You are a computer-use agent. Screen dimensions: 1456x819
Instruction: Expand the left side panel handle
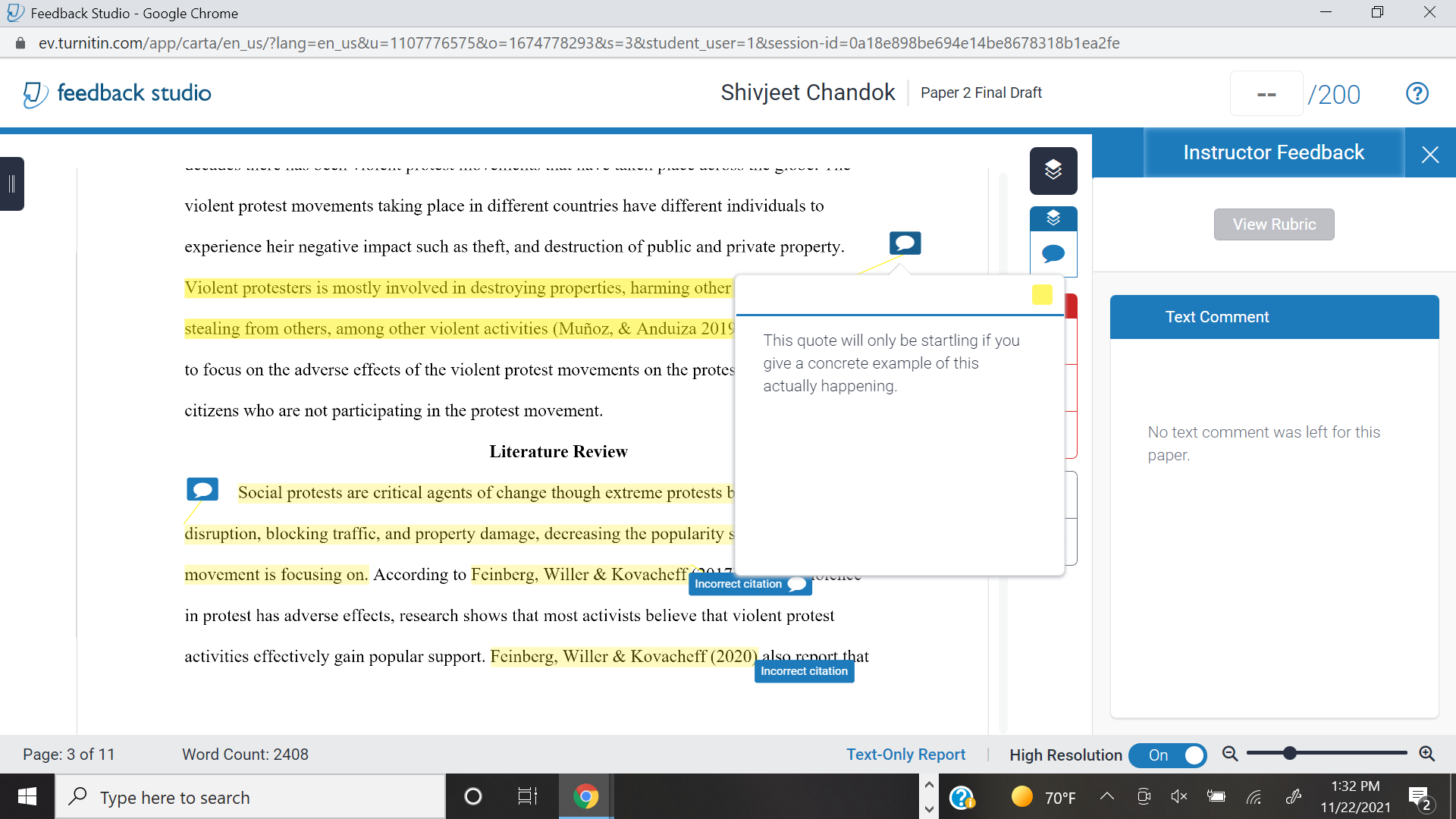(x=11, y=184)
